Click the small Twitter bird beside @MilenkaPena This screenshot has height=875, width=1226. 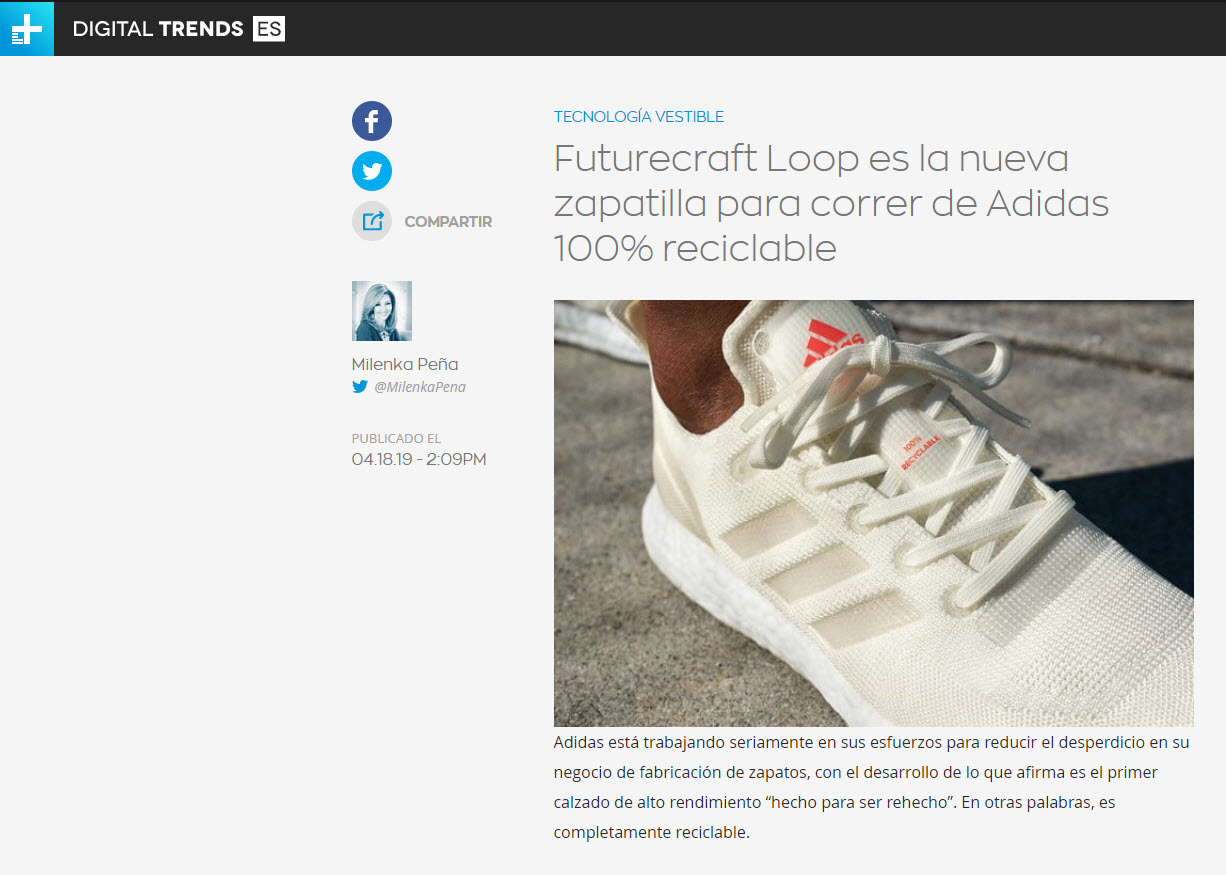(x=360, y=387)
